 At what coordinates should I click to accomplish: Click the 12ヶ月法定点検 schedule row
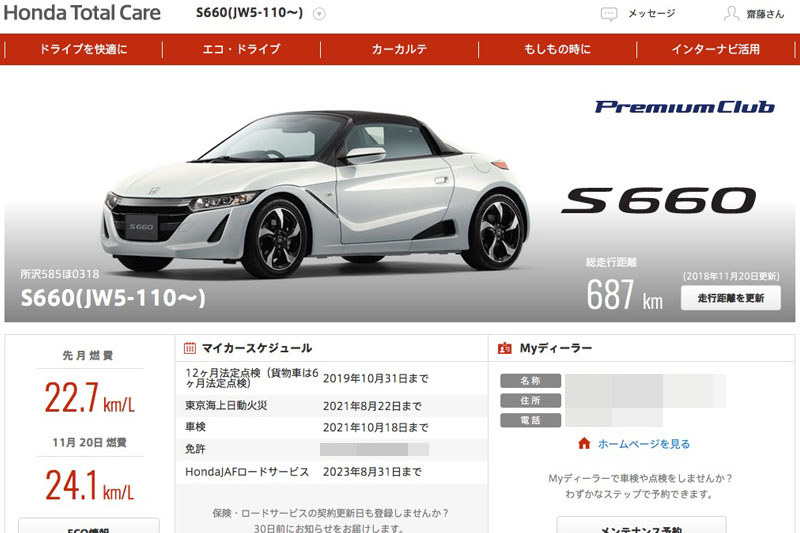332,378
